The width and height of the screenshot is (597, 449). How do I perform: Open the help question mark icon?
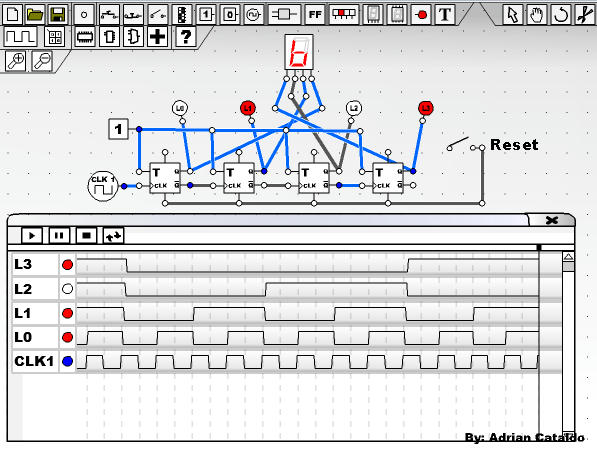[x=186, y=37]
